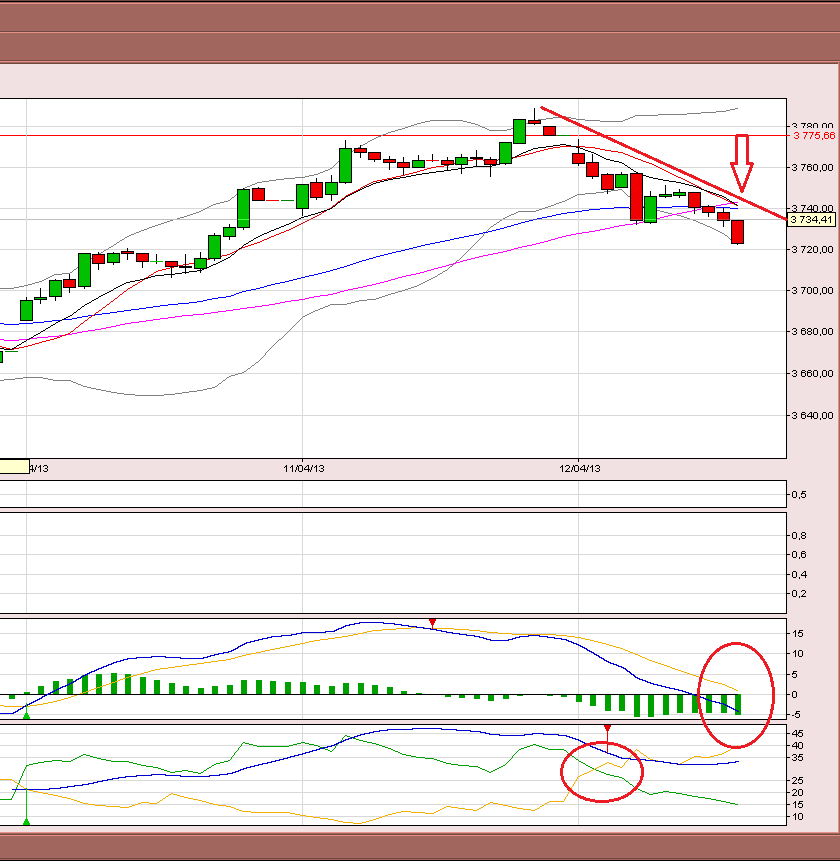
Task: Click the 3 640,00 price axis label
Action: tap(813, 416)
